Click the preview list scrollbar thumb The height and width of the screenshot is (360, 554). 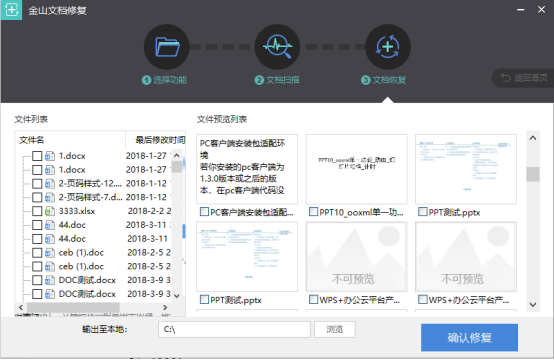click(x=533, y=174)
